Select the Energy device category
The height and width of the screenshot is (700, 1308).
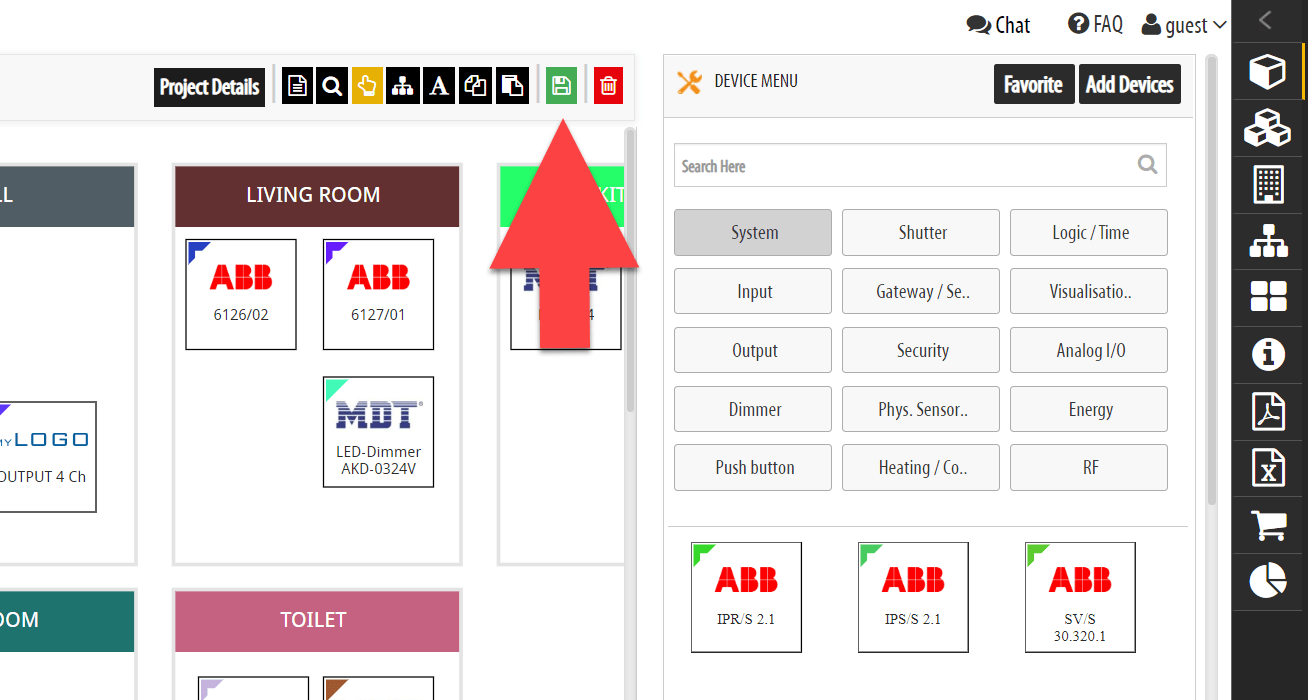(x=1089, y=409)
